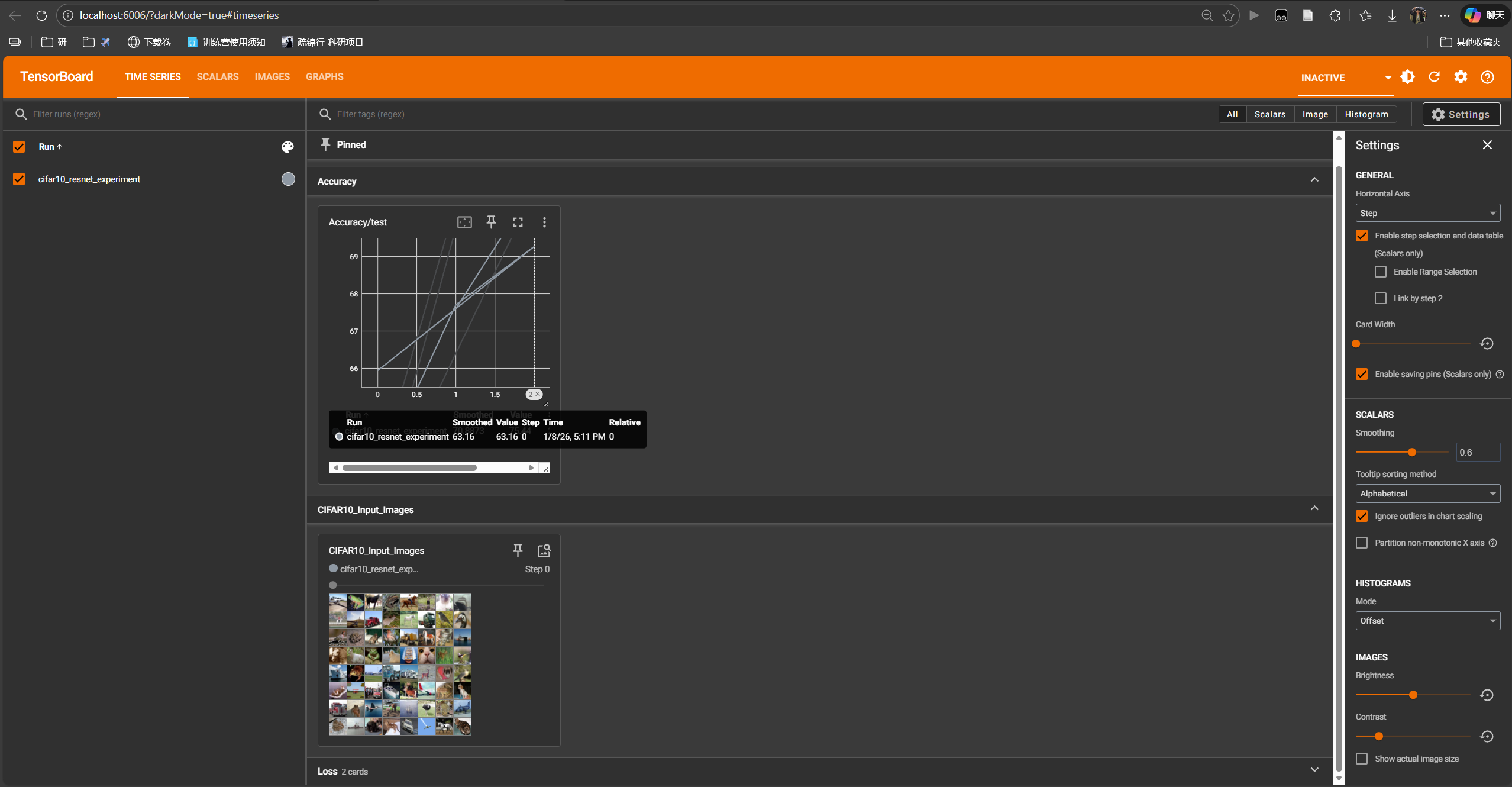Open Accuracy/test card's three-dot menu
Image resolution: width=1512 pixels, height=787 pixels.
click(x=544, y=222)
